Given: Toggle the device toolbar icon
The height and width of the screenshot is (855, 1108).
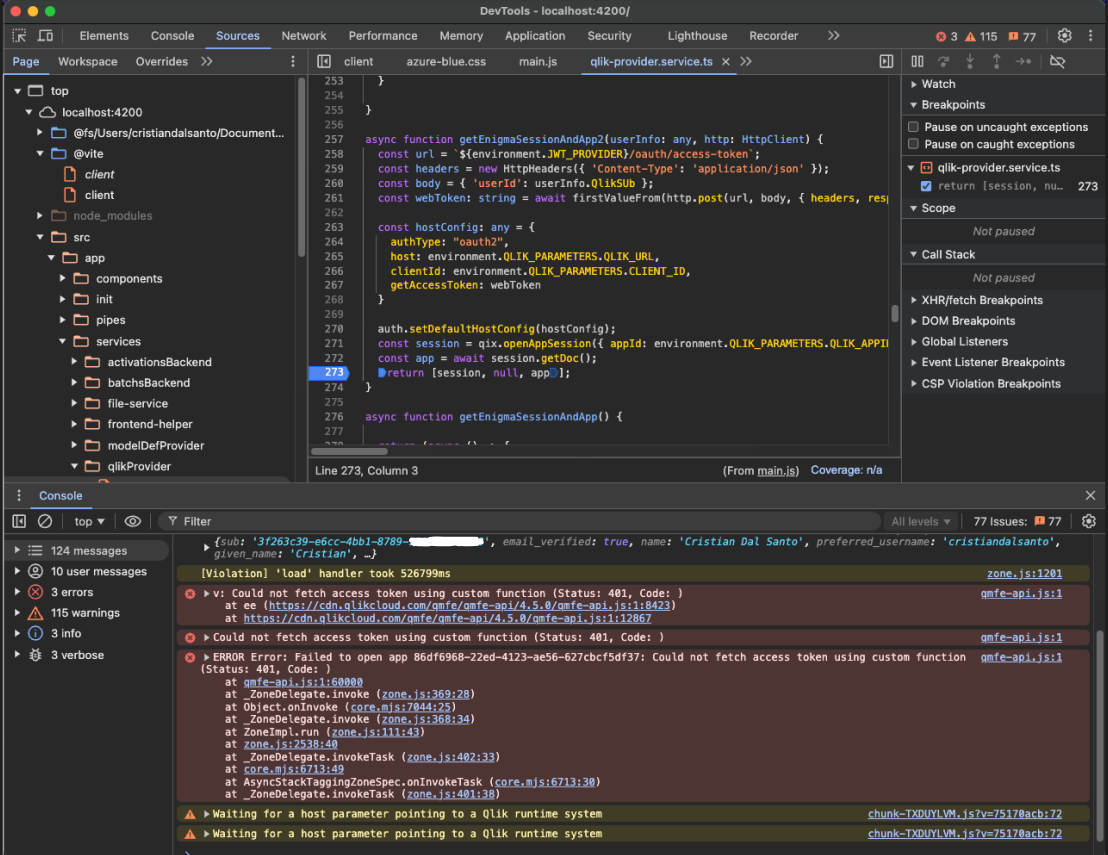Looking at the screenshot, I should point(45,36).
